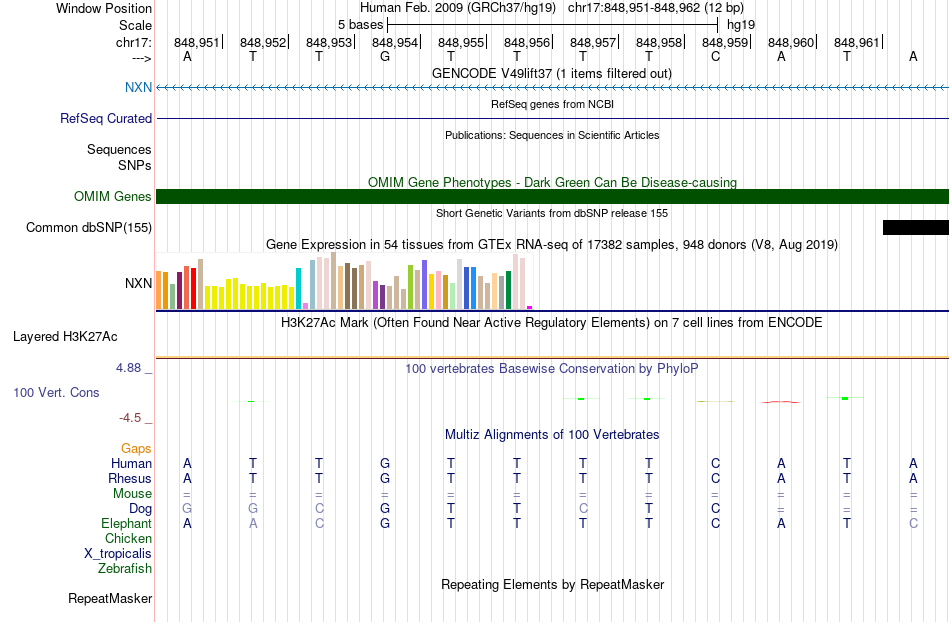The width and height of the screenshot is (950, 622).
Task: Open the 100 Vert. Cons track label
Action: pyautogui.click(x=56, y=392)
